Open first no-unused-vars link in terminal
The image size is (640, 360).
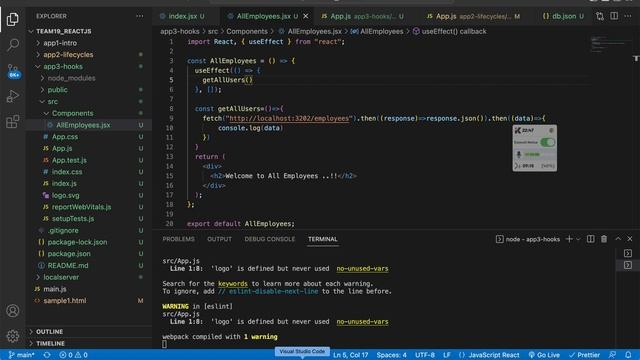pyautogui.click(x=362, y=269)
